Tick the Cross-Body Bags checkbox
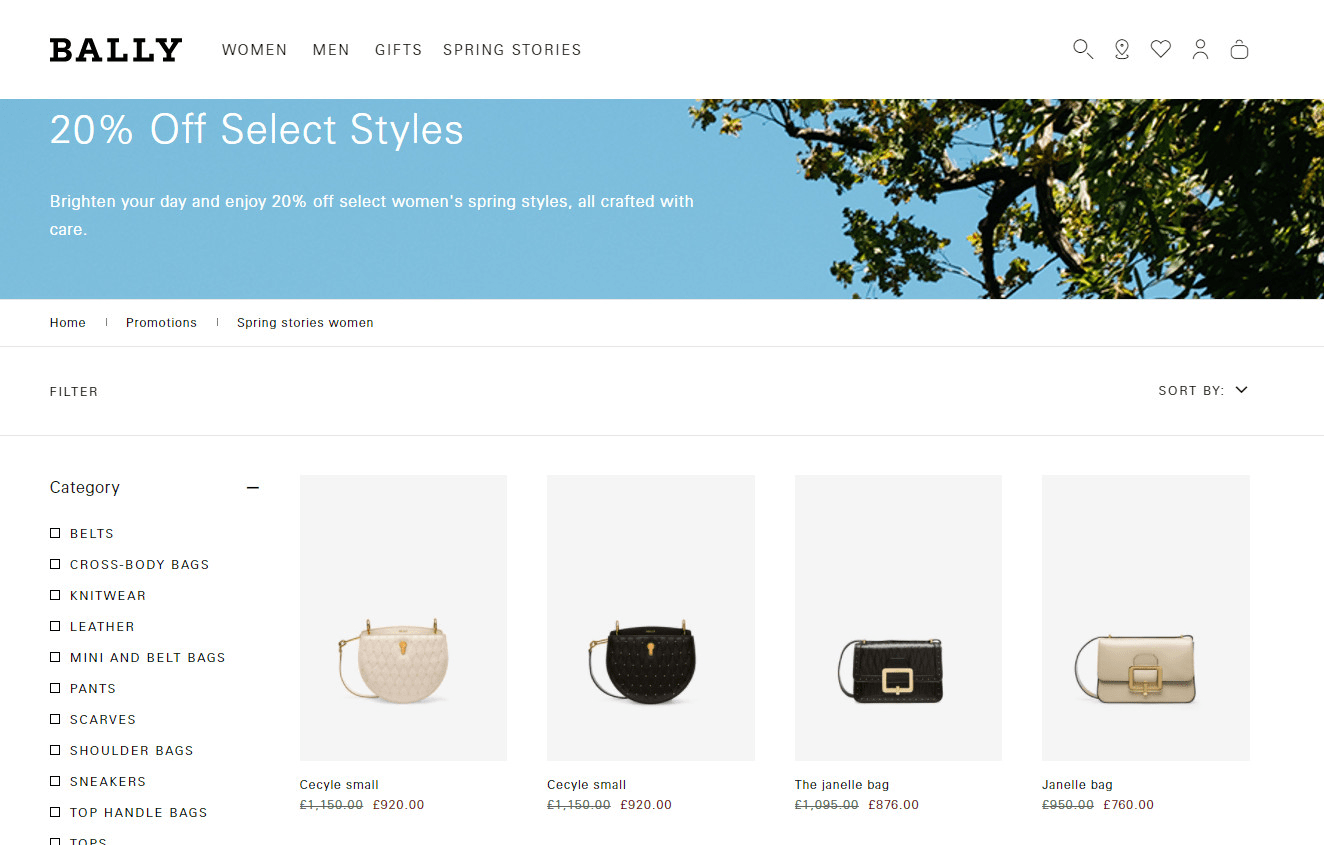1324x845 pixels. coord(55,564)
